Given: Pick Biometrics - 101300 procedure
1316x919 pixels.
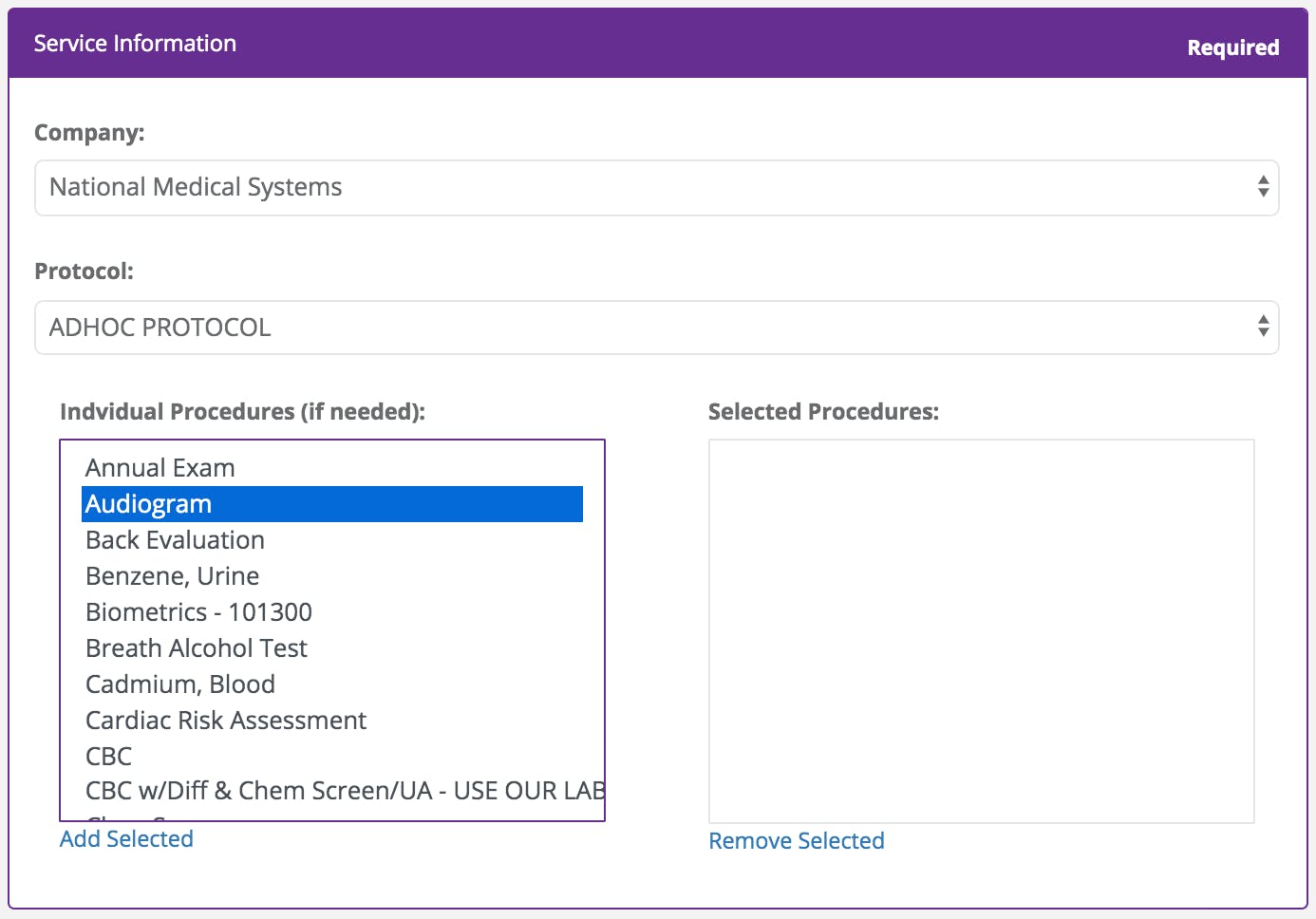Looking at the screenshot, I should click(x=198, y=612).
